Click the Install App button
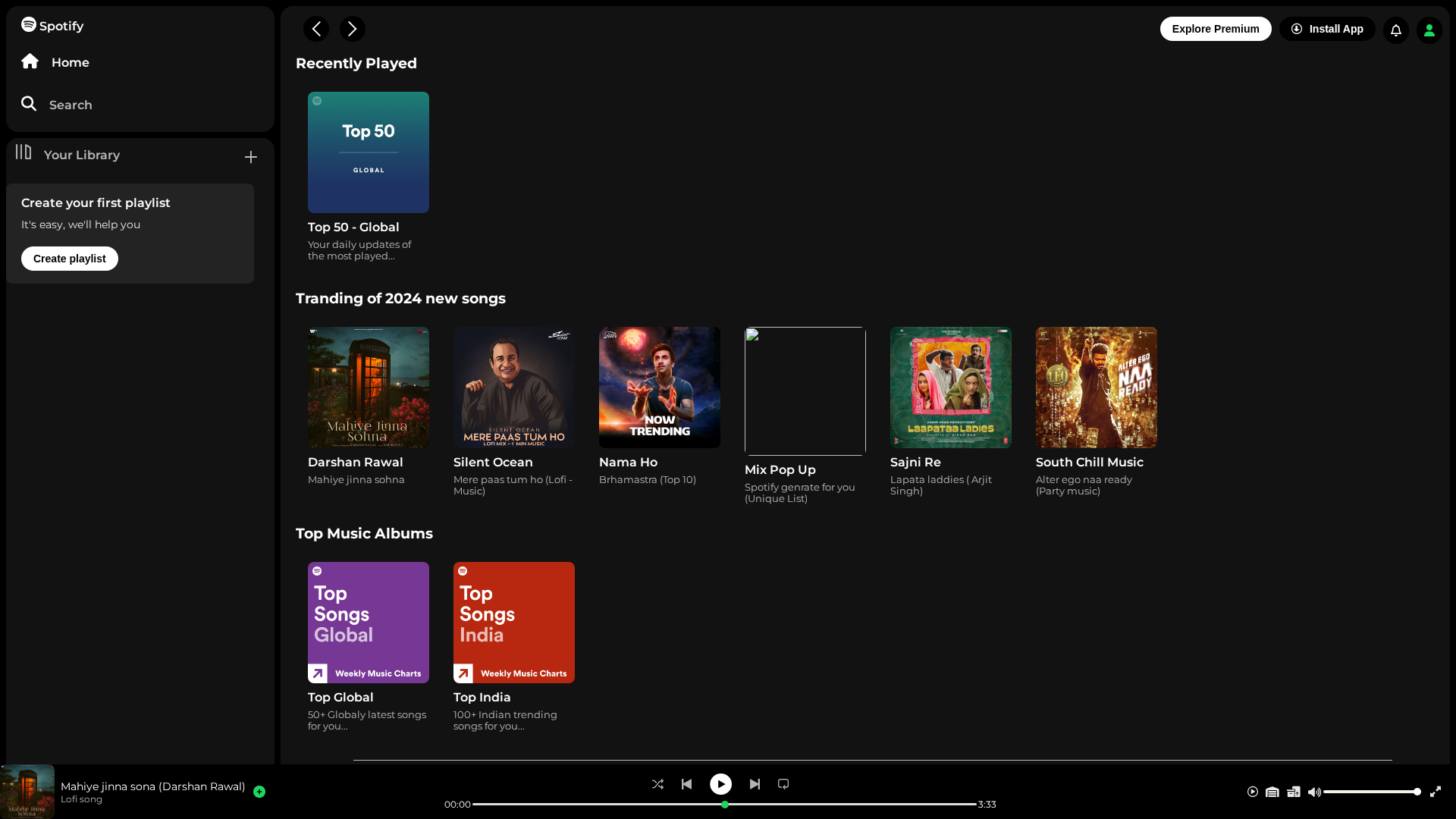Image resolution: width=1456 pixels, height=819 pixels. tap(1327, 29)
